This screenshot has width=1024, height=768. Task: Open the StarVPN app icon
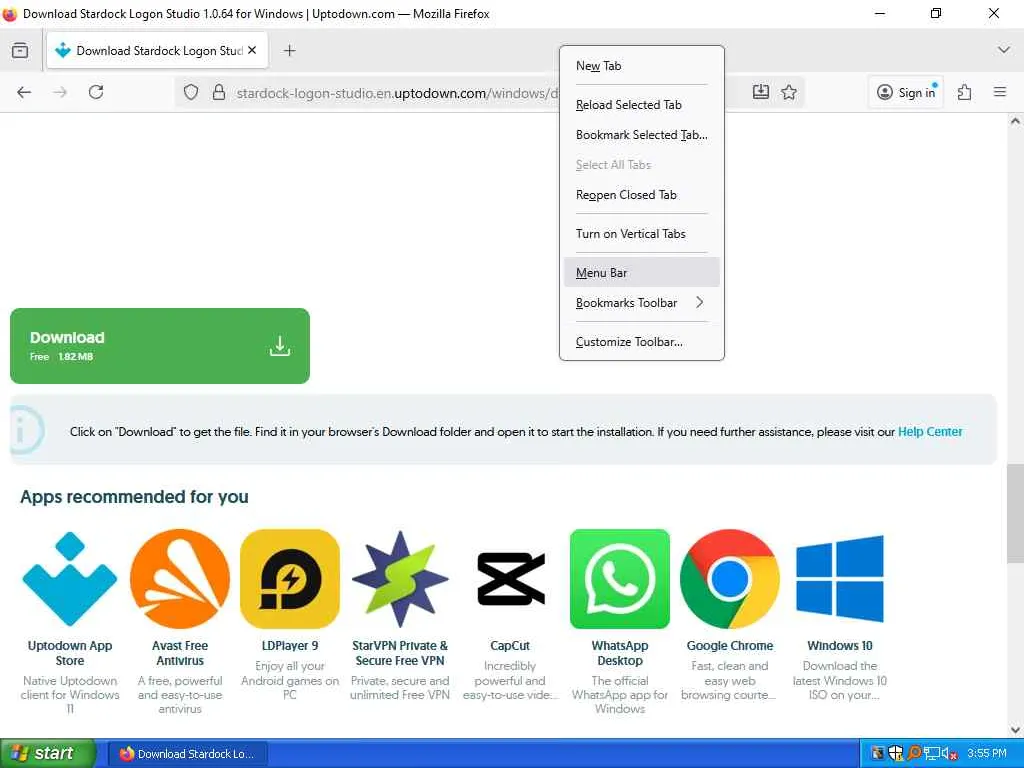tap(400, 579)
